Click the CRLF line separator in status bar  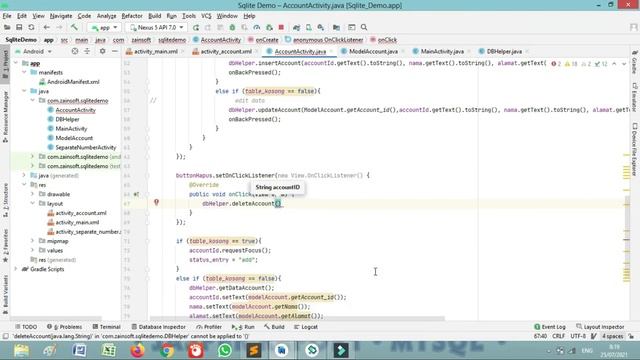coord(558,336)
